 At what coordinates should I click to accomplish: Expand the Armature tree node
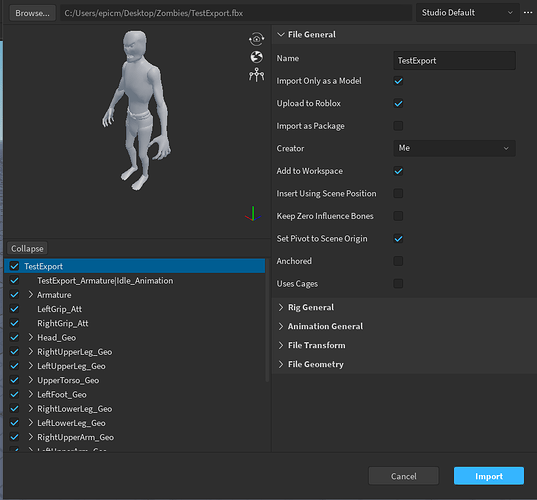coord(31,295)
